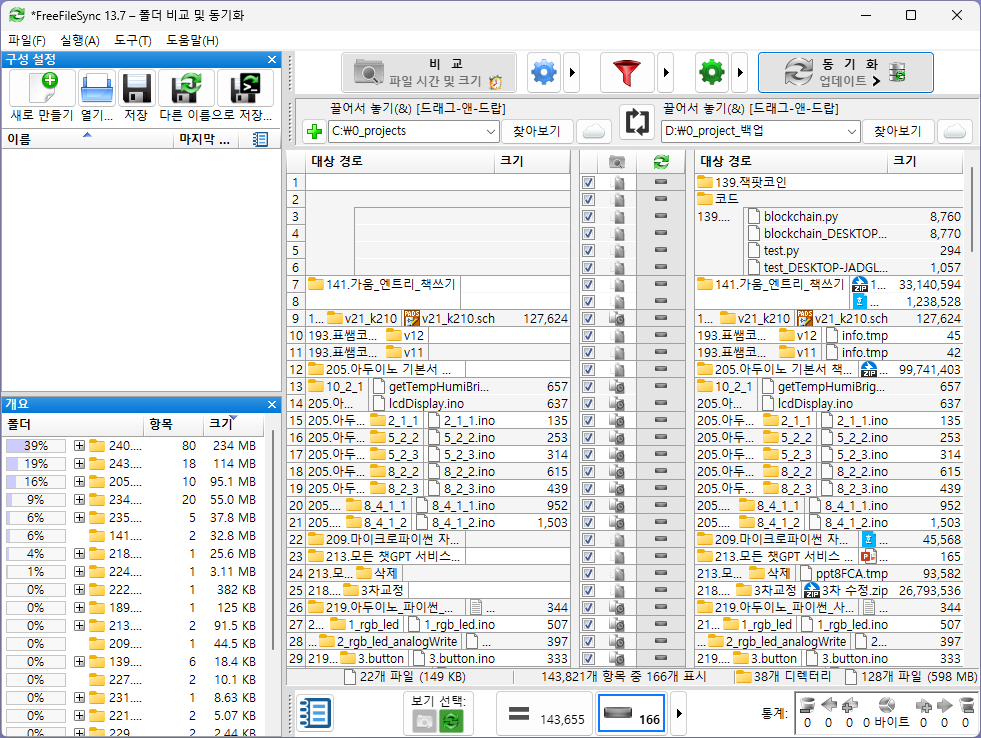The height and width of the screenshot is (738, 981).
Task: Close the 개요 overview panel
Action: (272, 405)
